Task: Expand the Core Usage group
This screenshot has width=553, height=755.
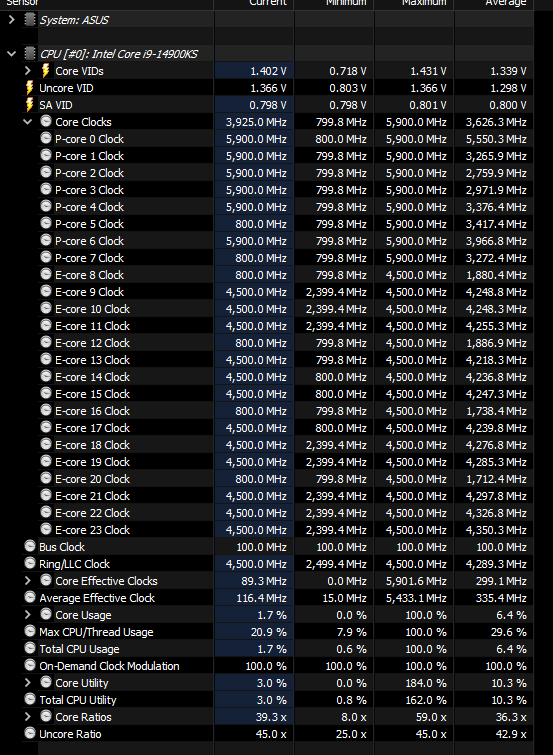Action: click(x=28, y=615)
